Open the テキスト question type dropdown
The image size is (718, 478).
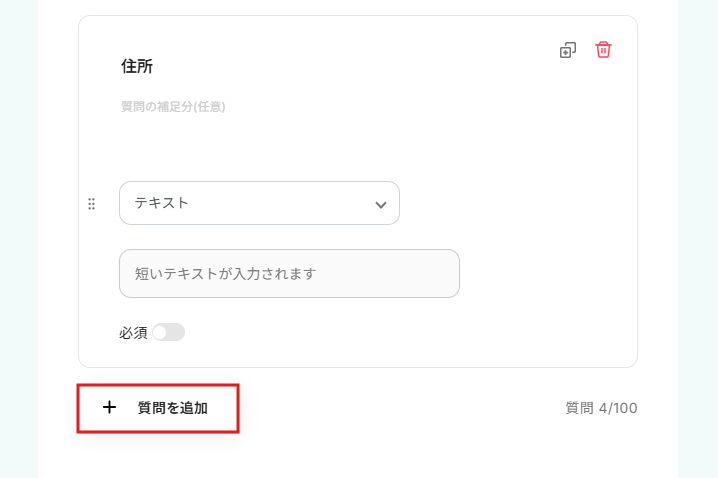pos(259,203)
